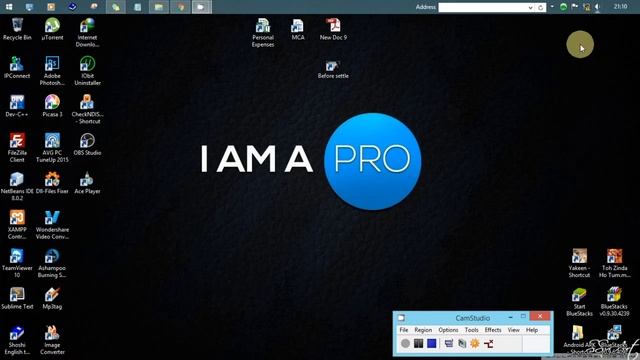Viewport: 640px width, 360px height.
Task: Select the Recycle Bin desktop icon
Action: tap(17, 29)
